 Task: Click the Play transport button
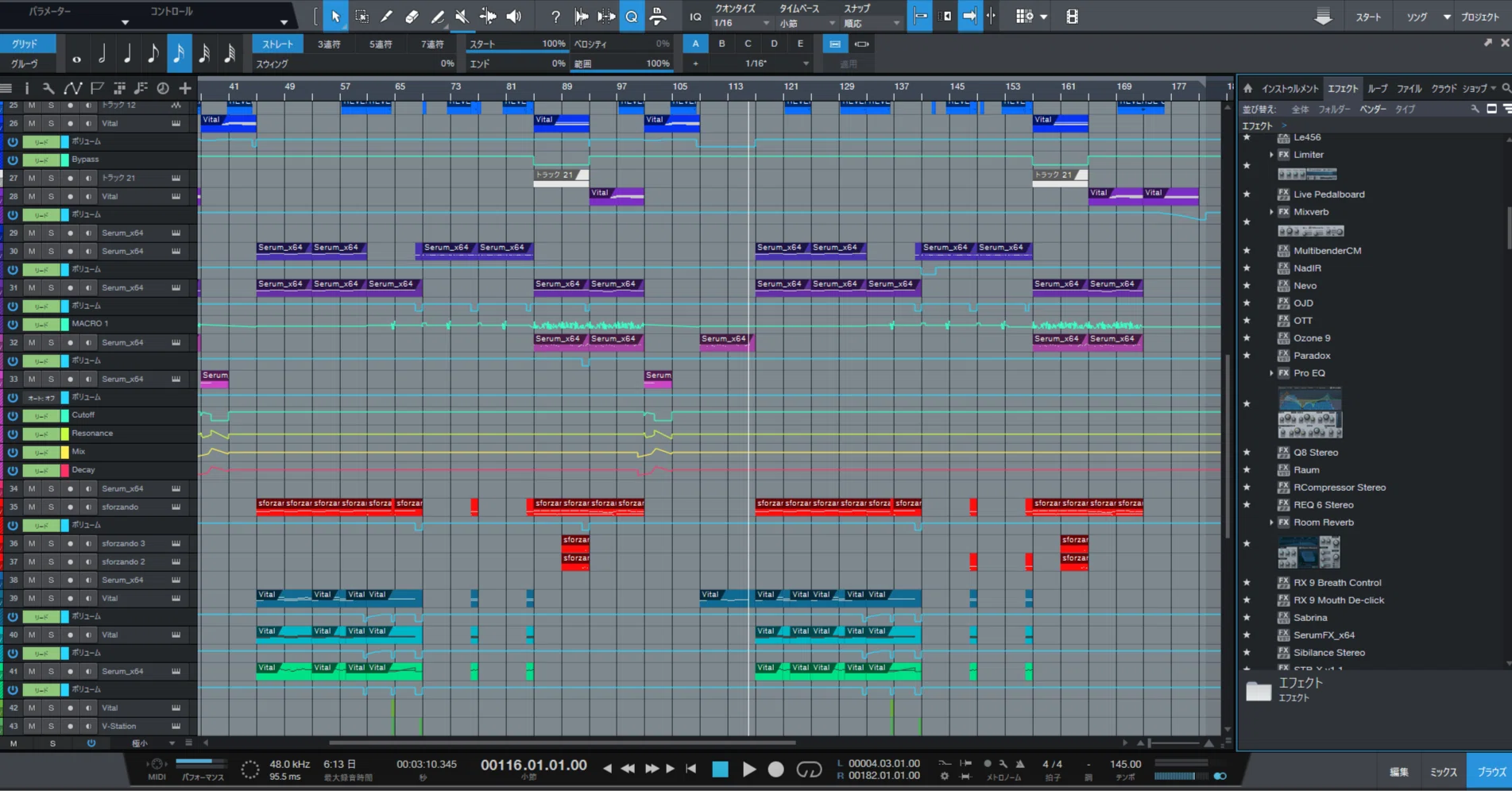pos(749,770)
